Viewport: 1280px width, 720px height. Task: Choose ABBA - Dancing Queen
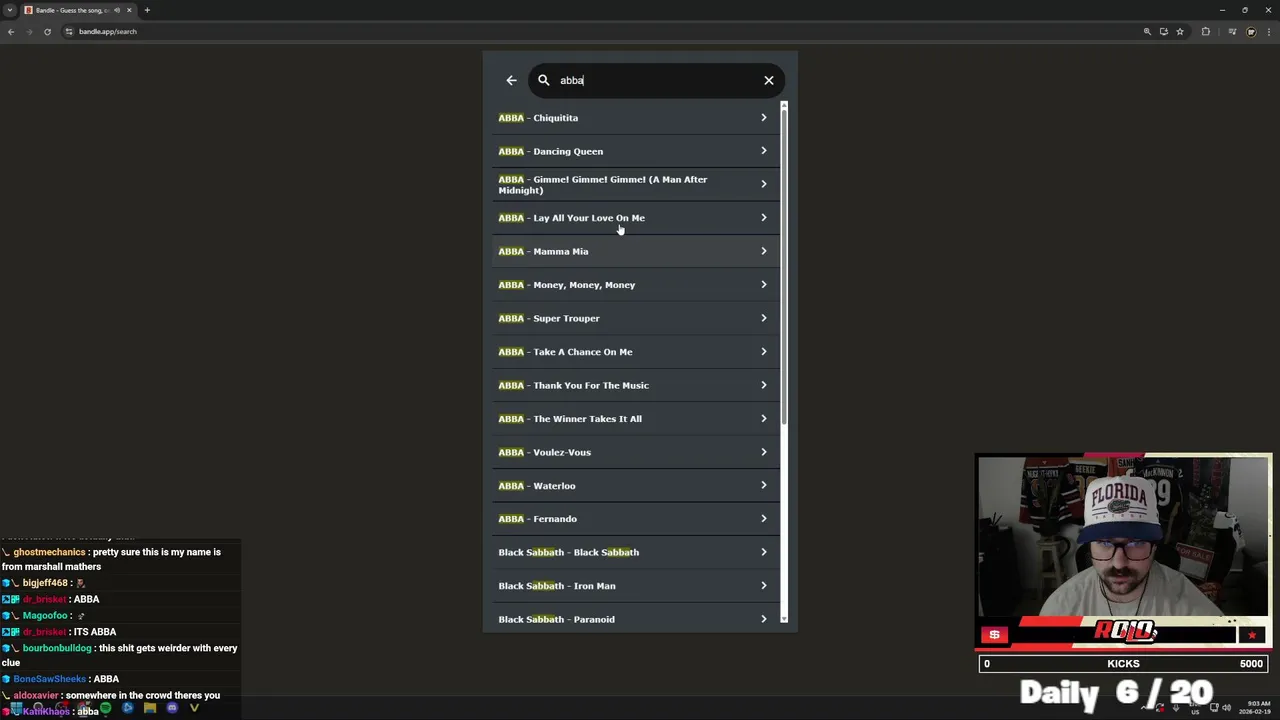pos(634,151)
